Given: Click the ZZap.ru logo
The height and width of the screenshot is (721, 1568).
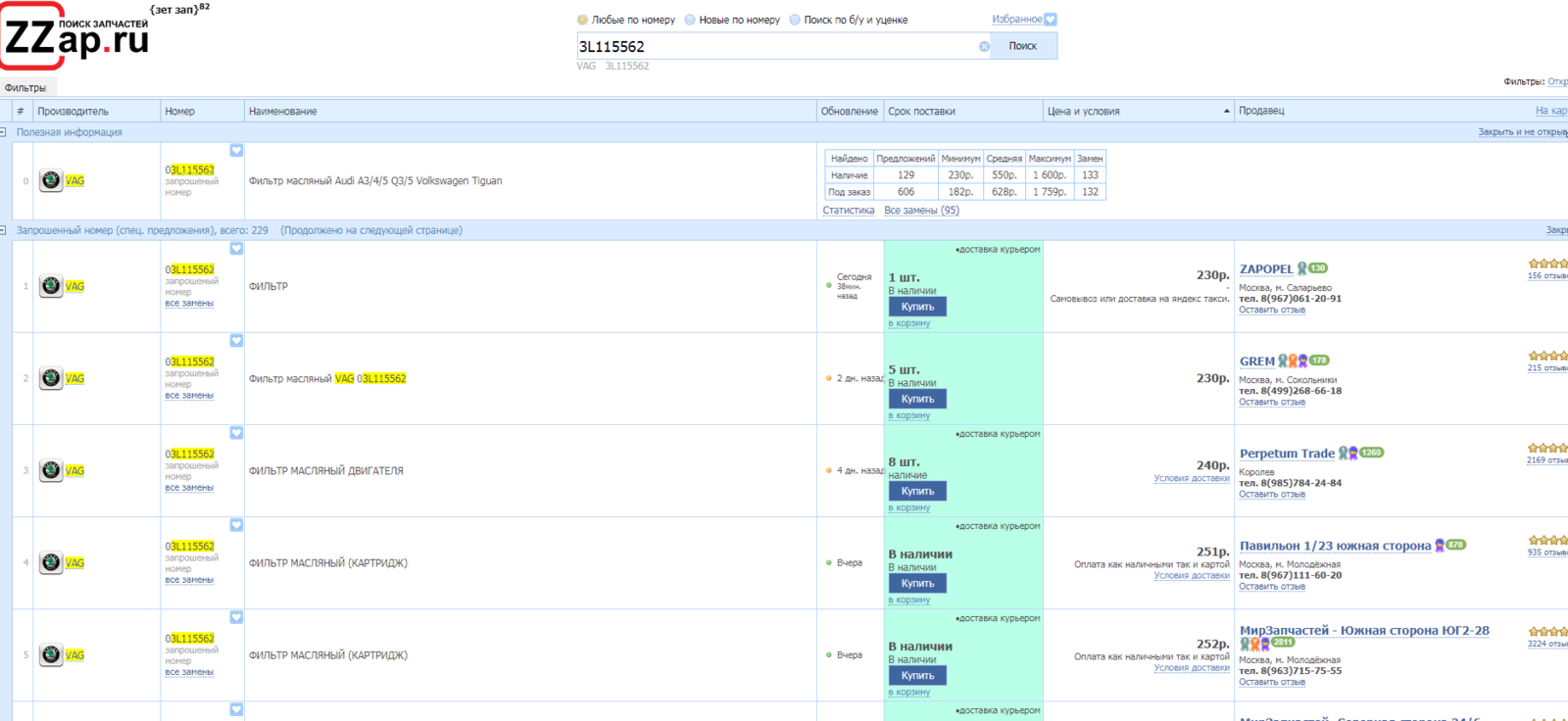Looking at the screenshot, I should 76,37.
